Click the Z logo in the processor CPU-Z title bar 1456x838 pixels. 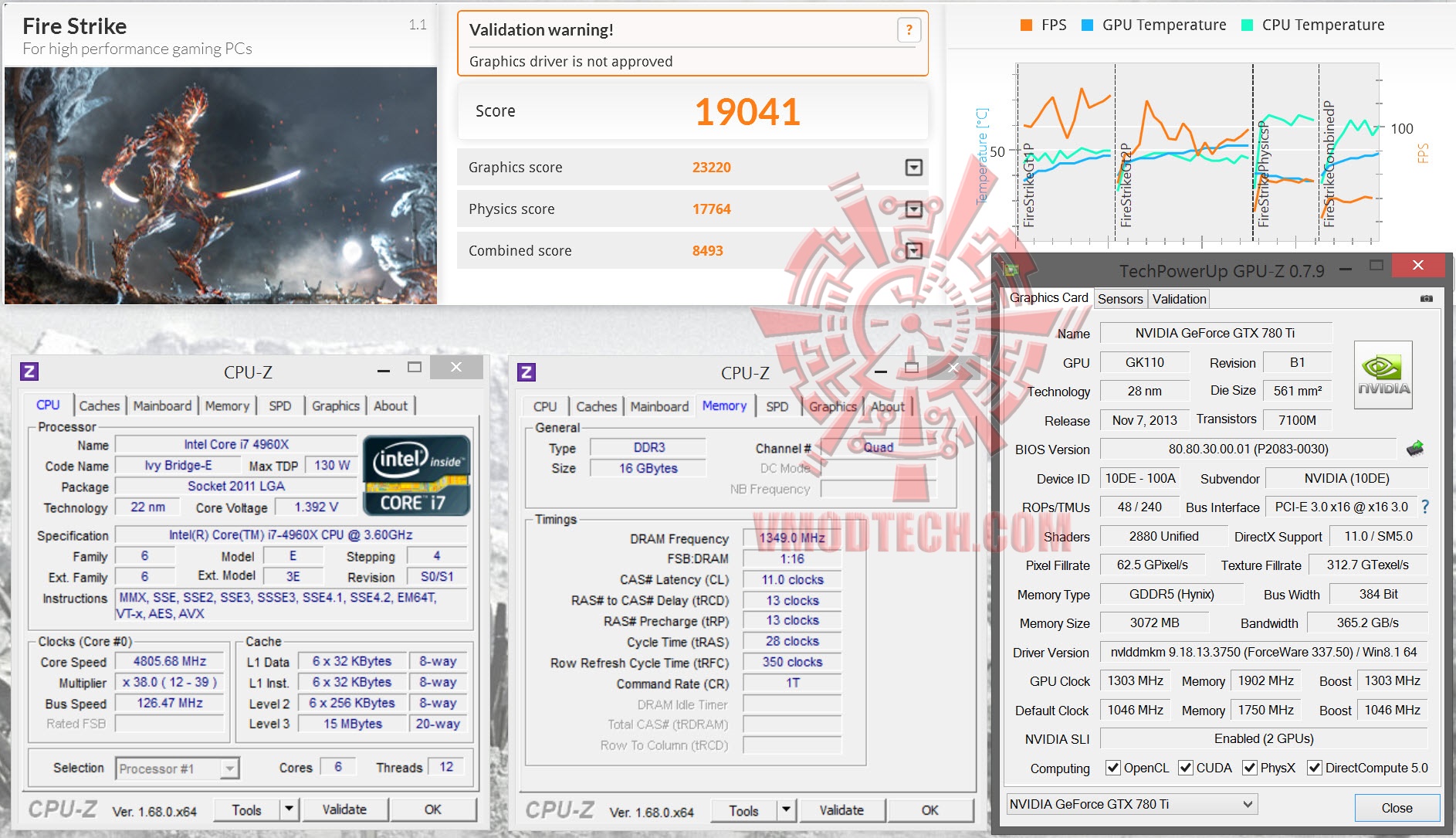tap(29, 372)
